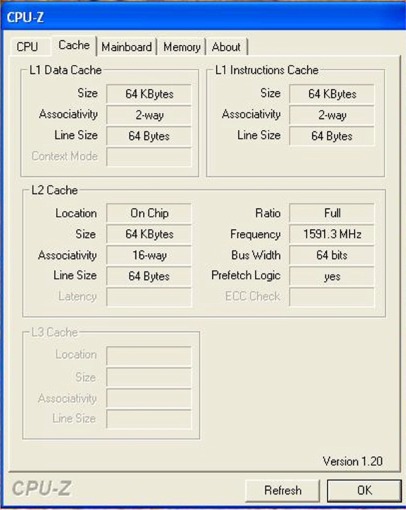The image size is (406, 510).
Task: Click the empty L3 Line Size field
Action: click(149, 419)
